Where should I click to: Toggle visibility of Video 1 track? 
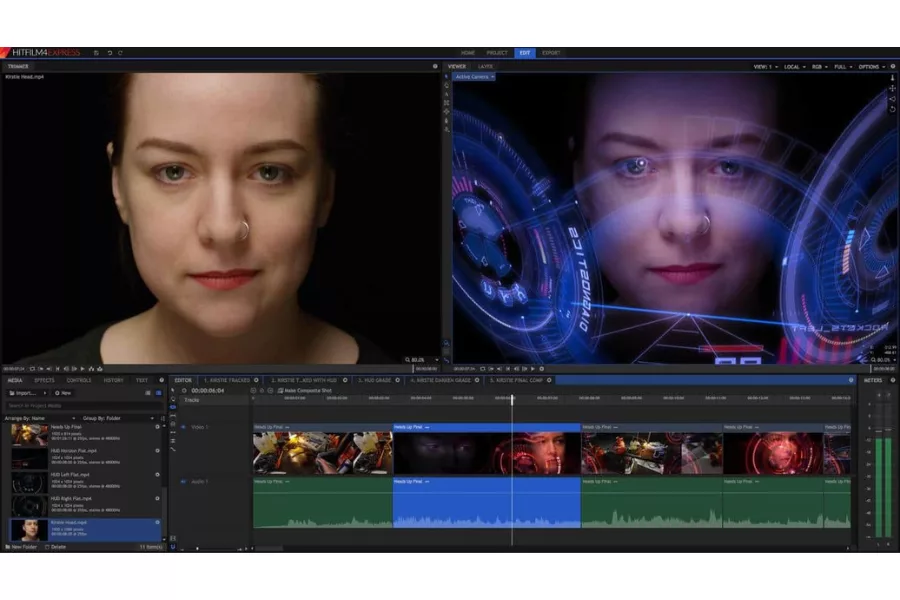point(183,427)
